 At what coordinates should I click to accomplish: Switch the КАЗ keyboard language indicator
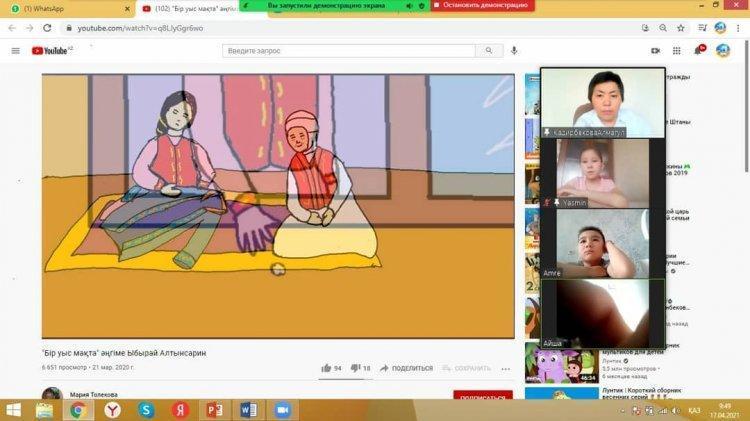point(694,410)
